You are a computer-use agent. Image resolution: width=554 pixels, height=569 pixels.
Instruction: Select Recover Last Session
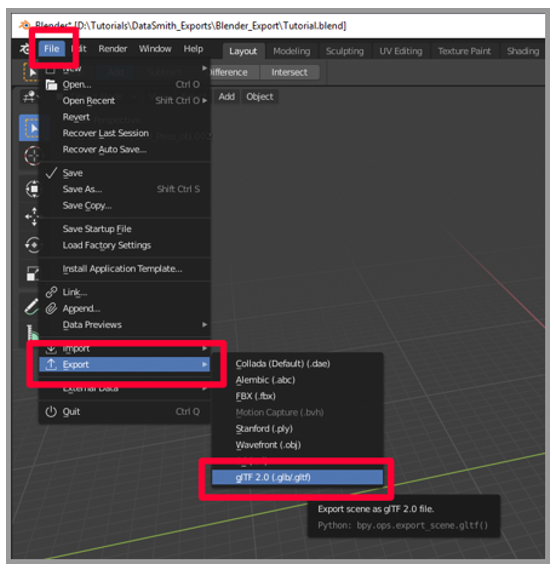point(124,133)
